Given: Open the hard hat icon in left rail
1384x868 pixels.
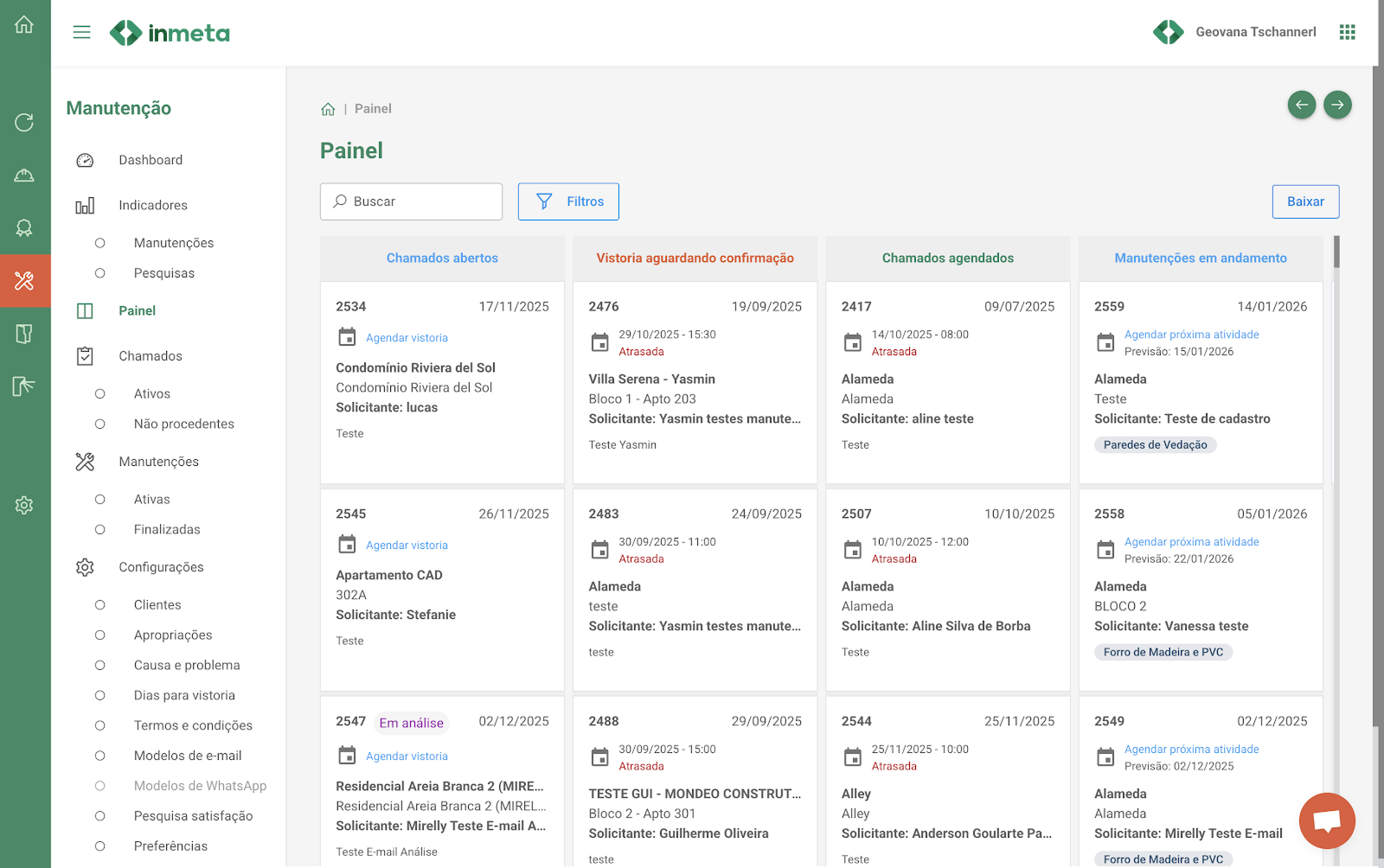Looking at the screenshot, I should click(24, 176).
